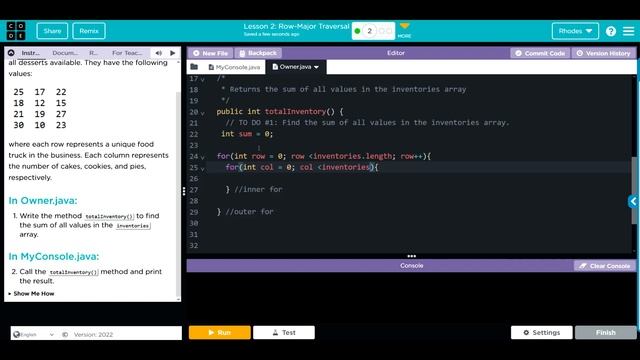Open the Backpack
The image size is (640, 360).
[258, 53]
